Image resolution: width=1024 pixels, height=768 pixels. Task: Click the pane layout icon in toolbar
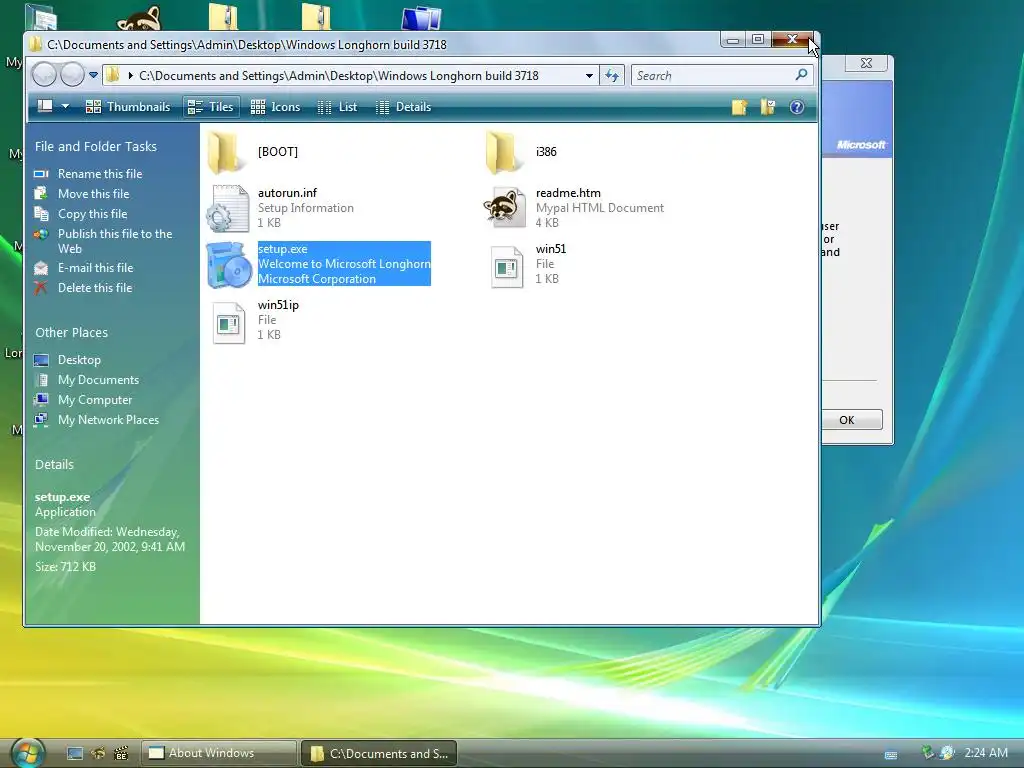click(x=45, y=106)
